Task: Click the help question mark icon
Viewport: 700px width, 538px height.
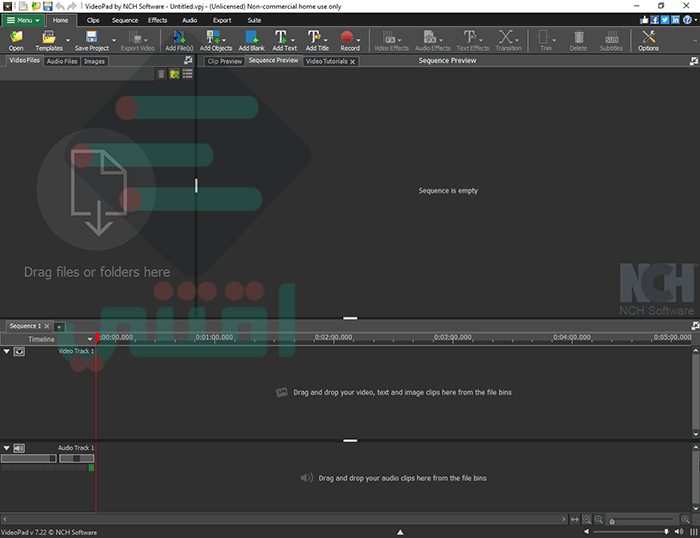Action: click(688, 20)
